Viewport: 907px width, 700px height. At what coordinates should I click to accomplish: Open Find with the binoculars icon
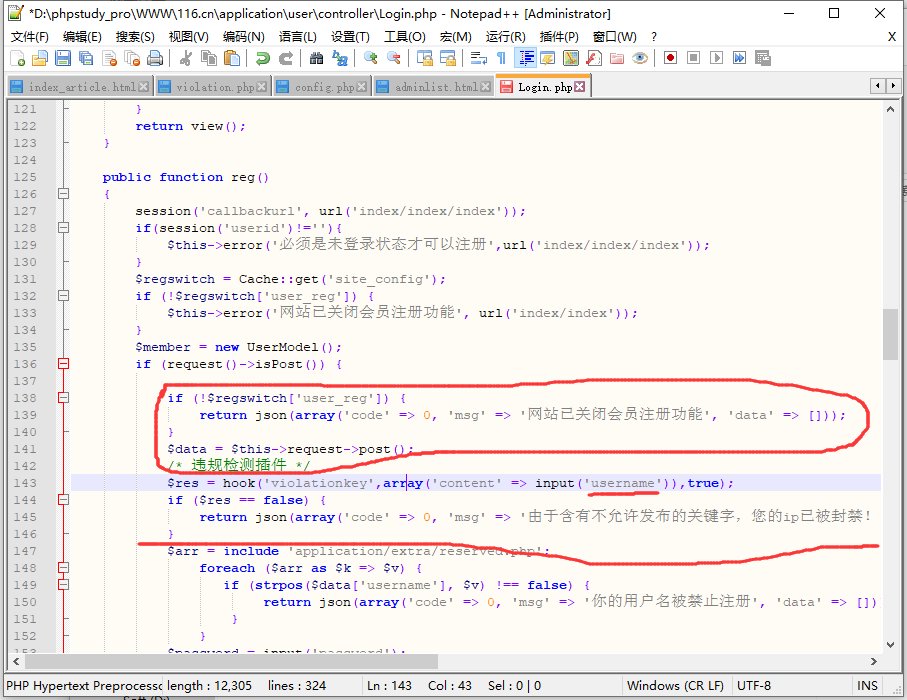coord(316,58)
